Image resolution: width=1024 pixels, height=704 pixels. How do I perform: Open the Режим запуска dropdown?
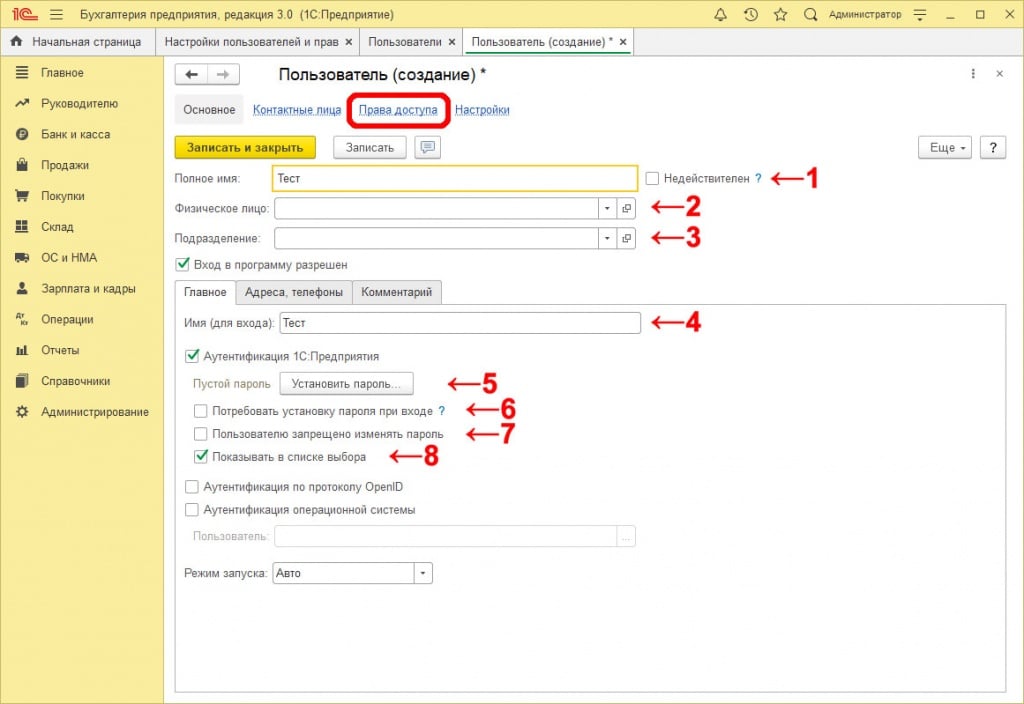(423, 574)
